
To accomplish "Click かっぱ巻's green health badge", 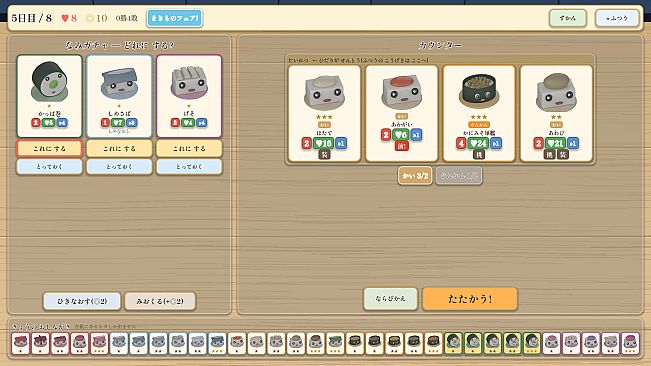I will point(48,123).
